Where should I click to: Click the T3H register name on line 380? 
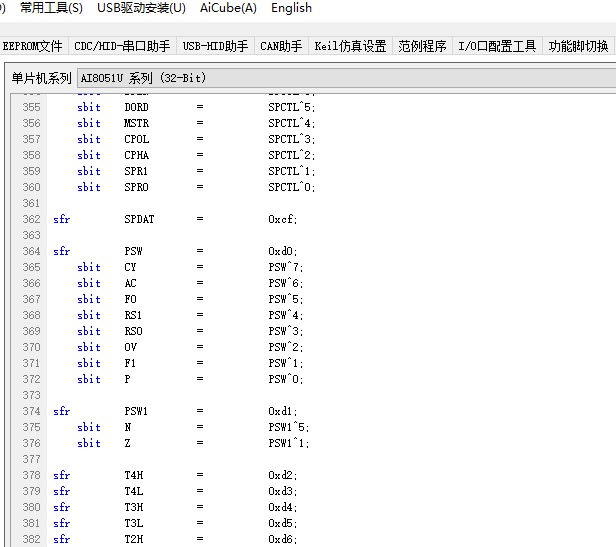click(134, 507)
